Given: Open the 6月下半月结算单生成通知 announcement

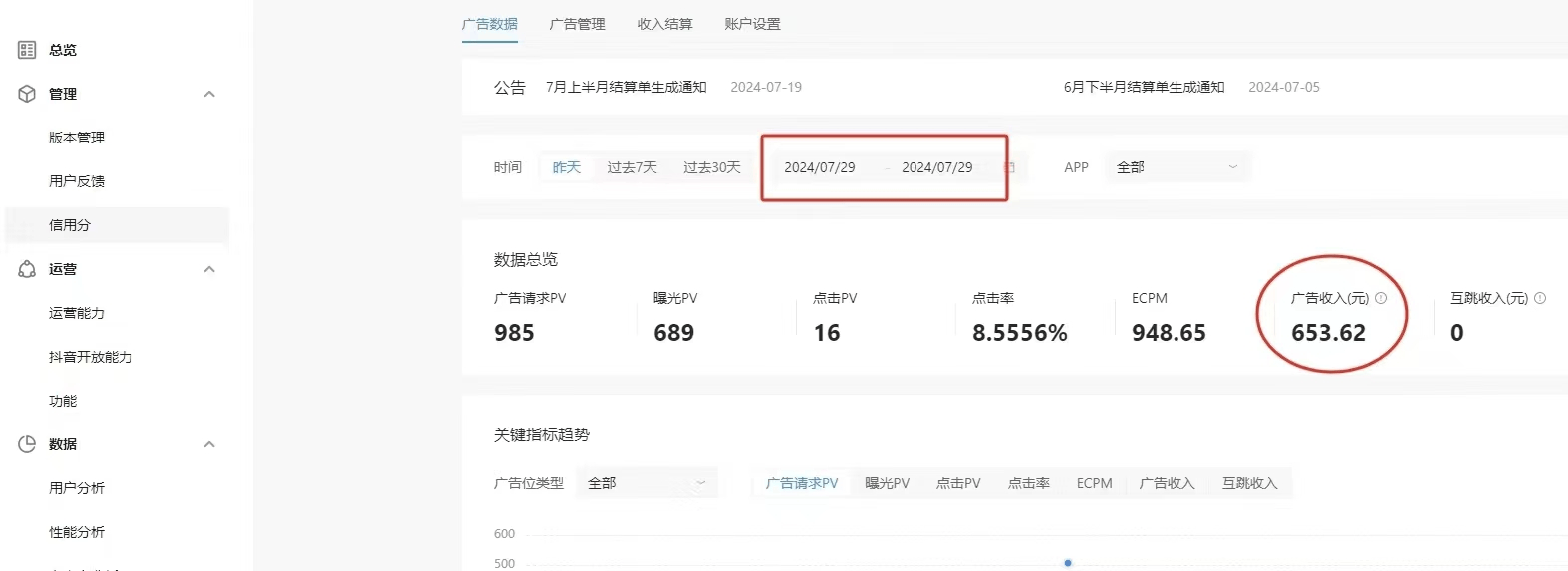Looking at the screenshot, I should (1144, 87).
